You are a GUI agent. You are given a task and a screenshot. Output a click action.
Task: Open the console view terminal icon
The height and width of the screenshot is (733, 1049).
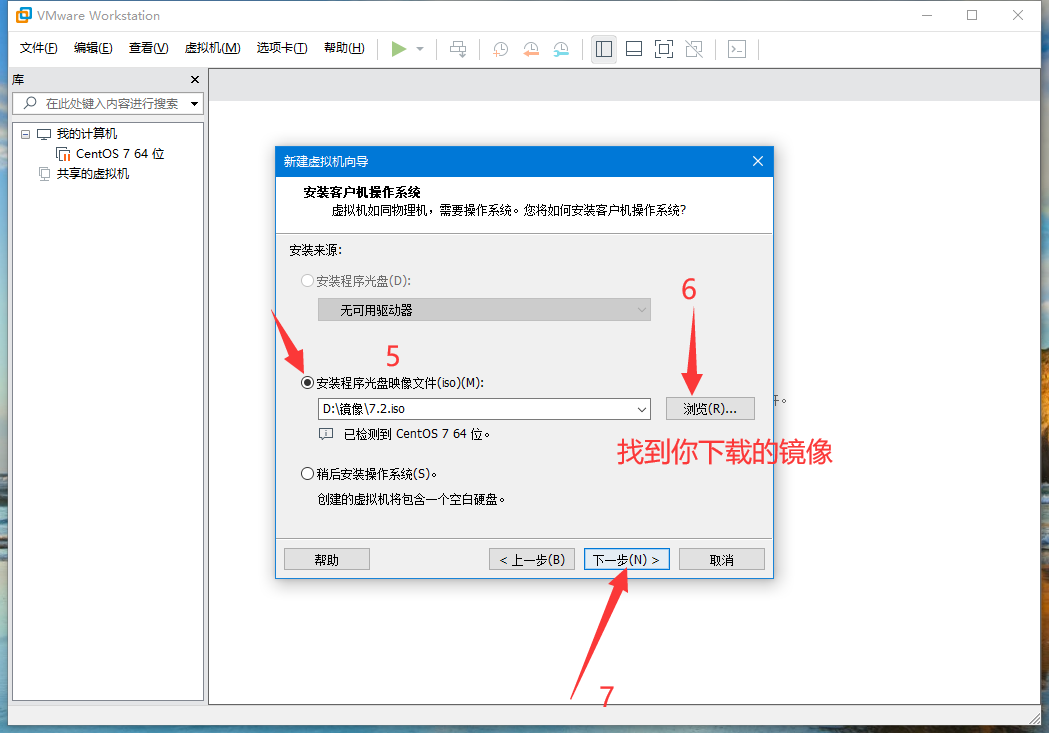point(737,49)
